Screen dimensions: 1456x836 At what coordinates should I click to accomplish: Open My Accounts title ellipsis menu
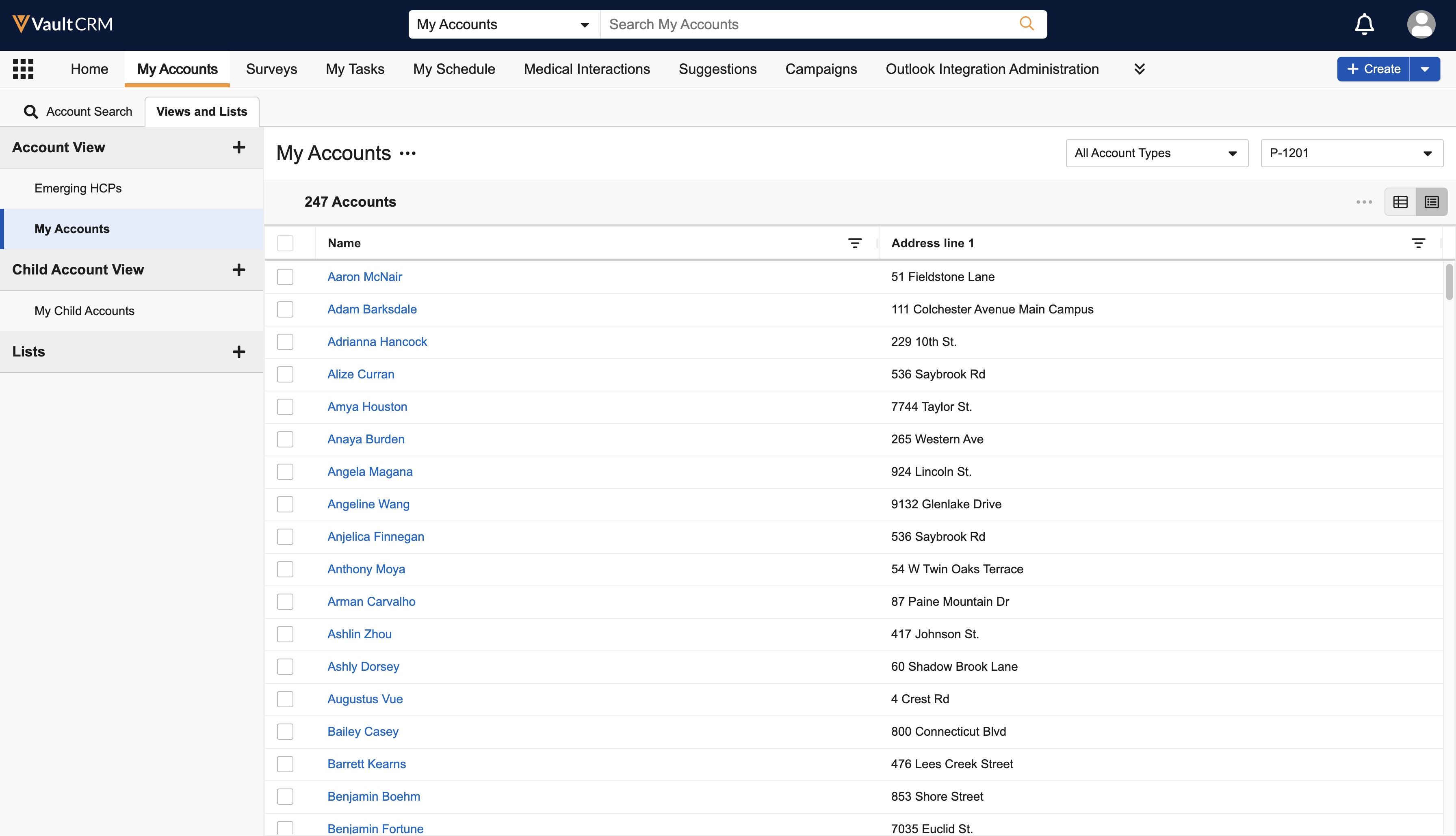point(408,153)
